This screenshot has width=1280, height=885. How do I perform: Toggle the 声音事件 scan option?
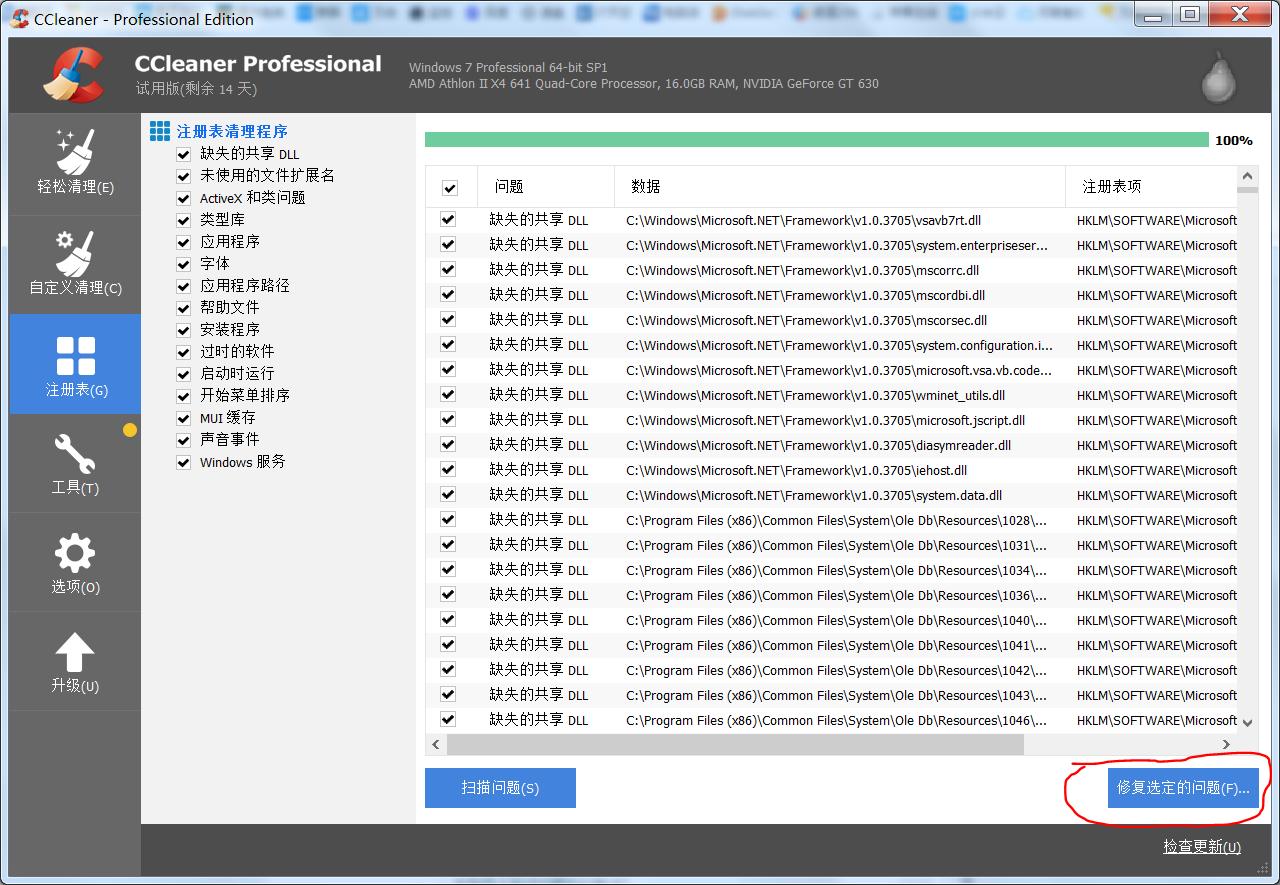pos(184,439)
